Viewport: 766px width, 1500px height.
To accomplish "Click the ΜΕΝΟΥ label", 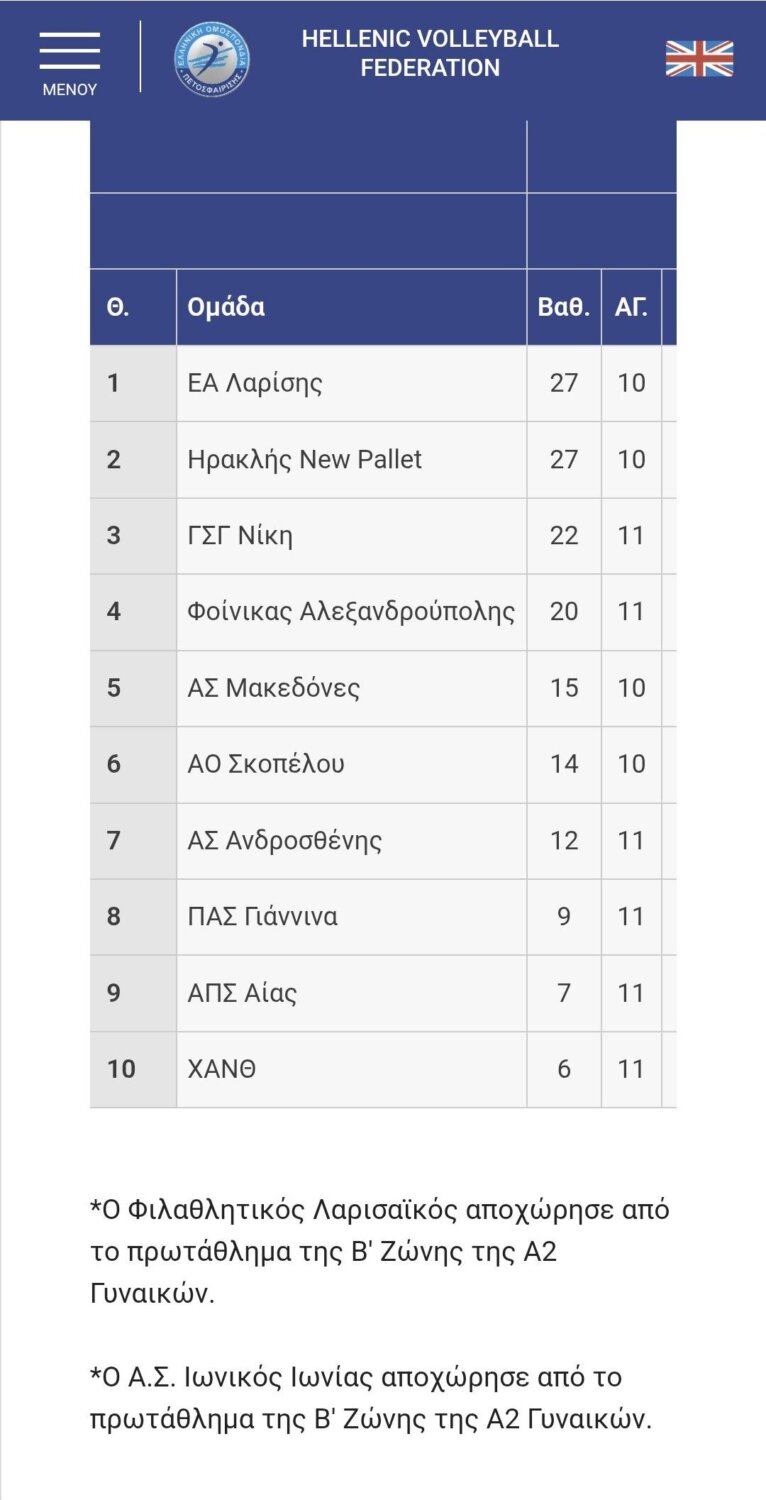I will point(69,89).
